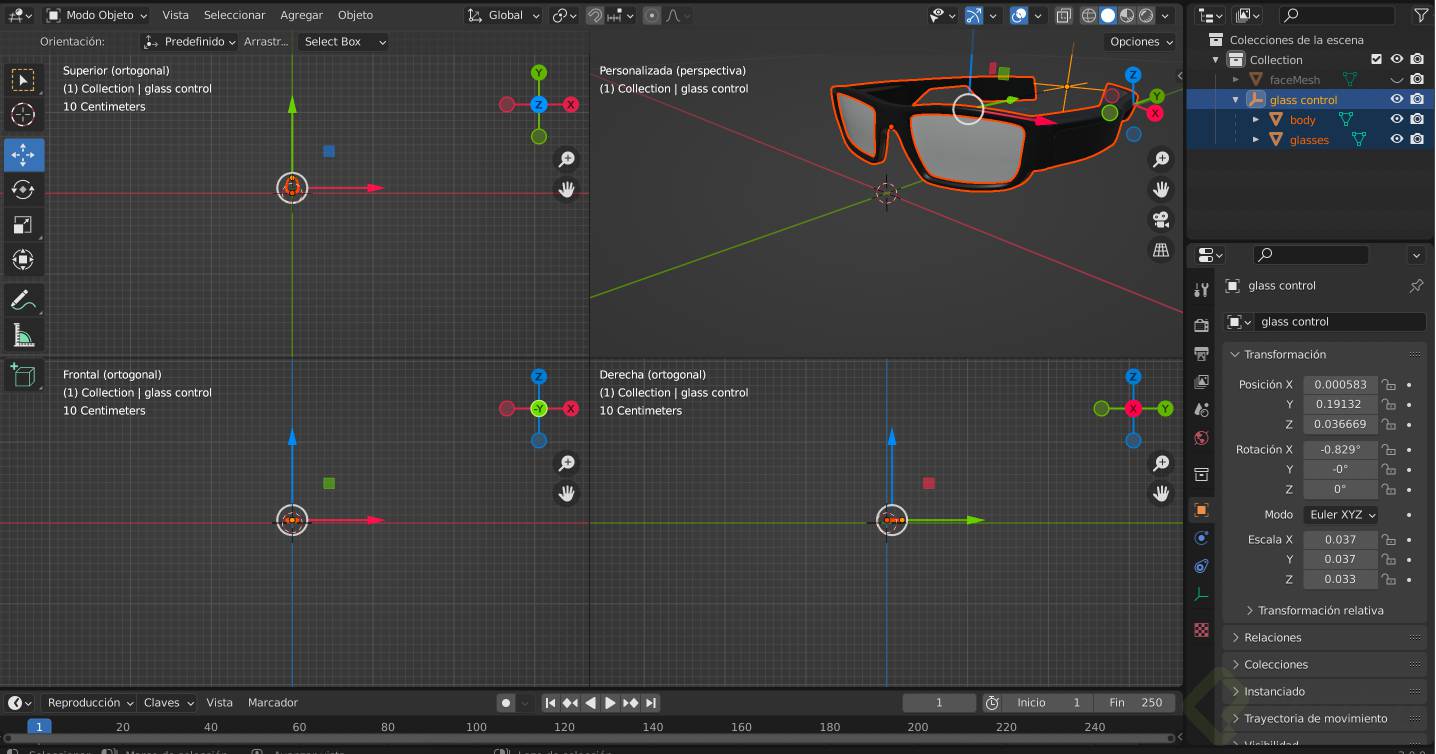The height and width of the screenshot is (754, 1436).
Task: Activate the Cursor tool
Action: [x=23, y=115]
